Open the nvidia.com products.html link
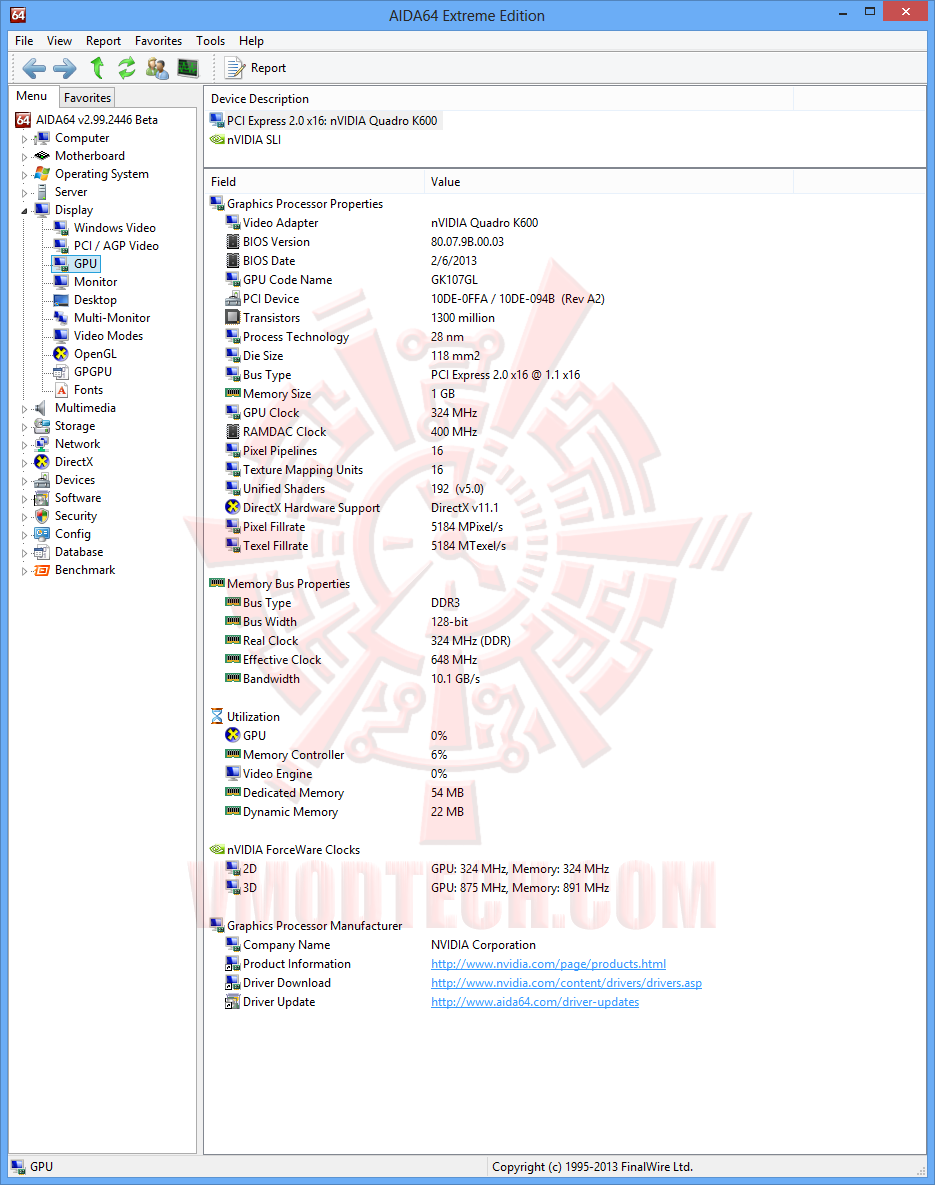935x1185 pixels. pos(548,964)
